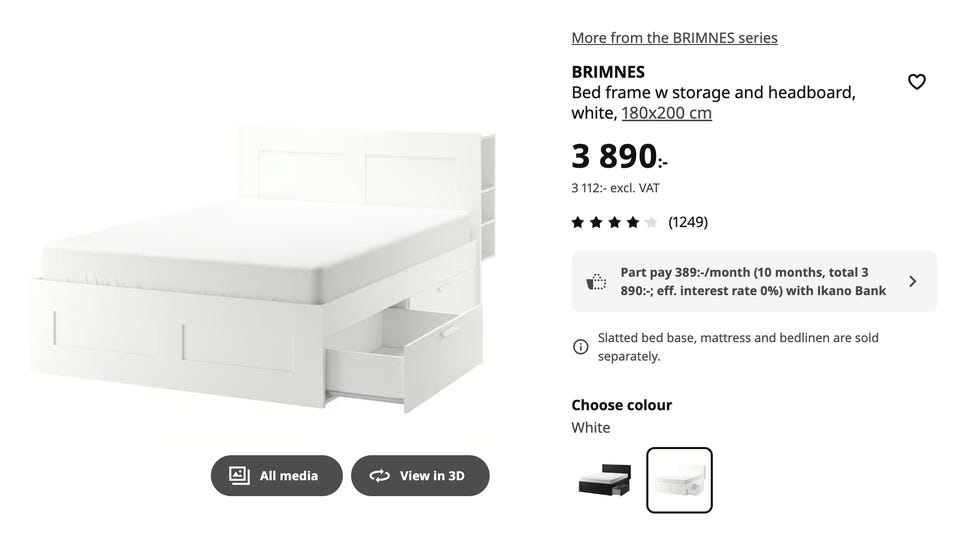Click the star rating icons
Viewport: 960px width, 535px height.
614,222
